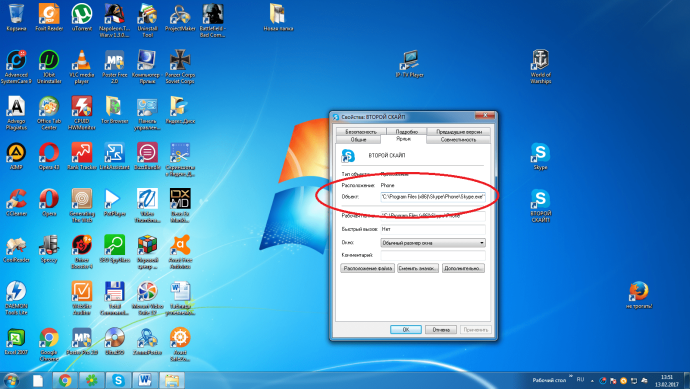Screen dimensions: 690x389
Task: Select the Excel 2007 desktop shortcut
Action: point(16,342)
